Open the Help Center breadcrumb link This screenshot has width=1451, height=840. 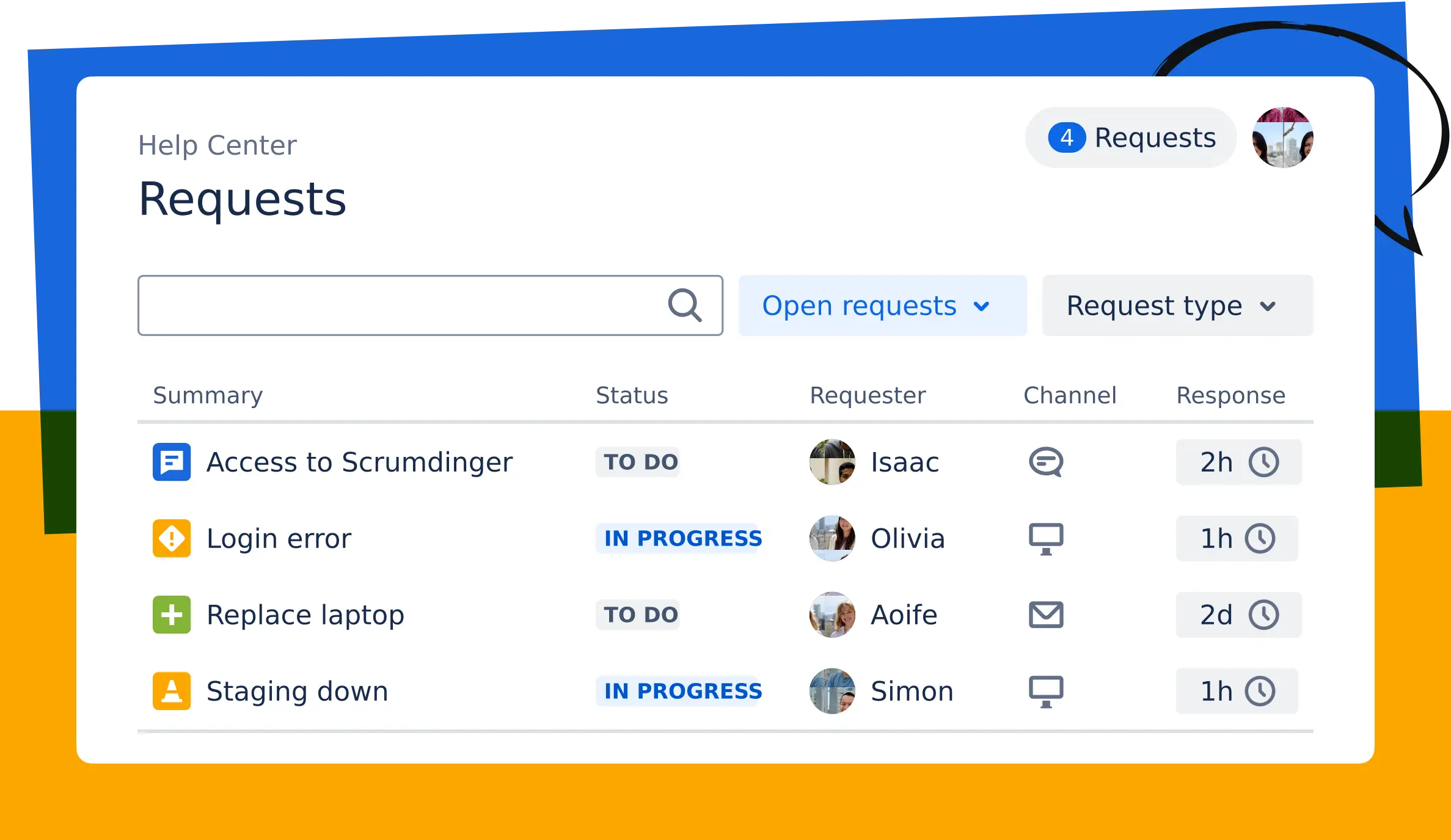click(x=217, y=145)
